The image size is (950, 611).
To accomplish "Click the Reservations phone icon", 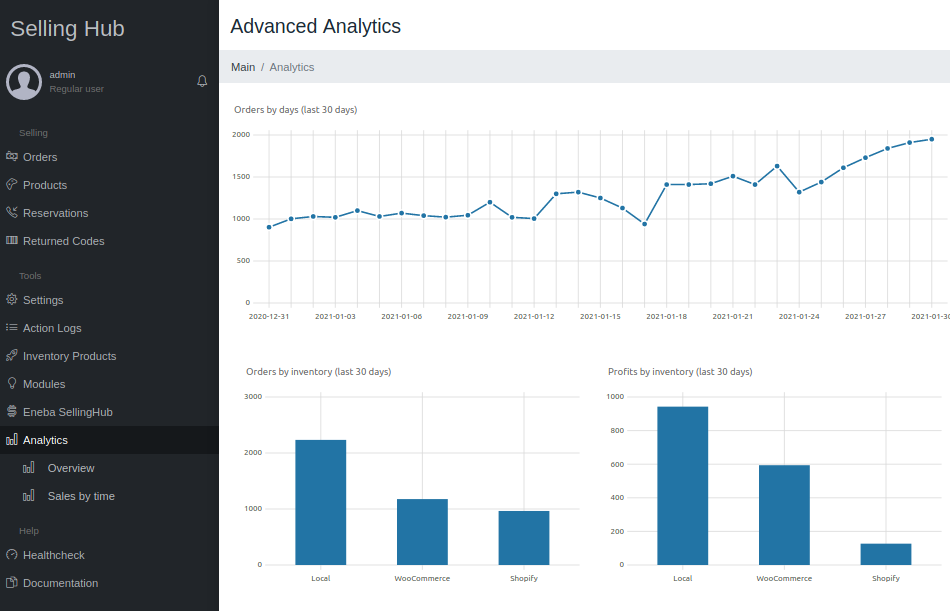I will coord(12,212).
